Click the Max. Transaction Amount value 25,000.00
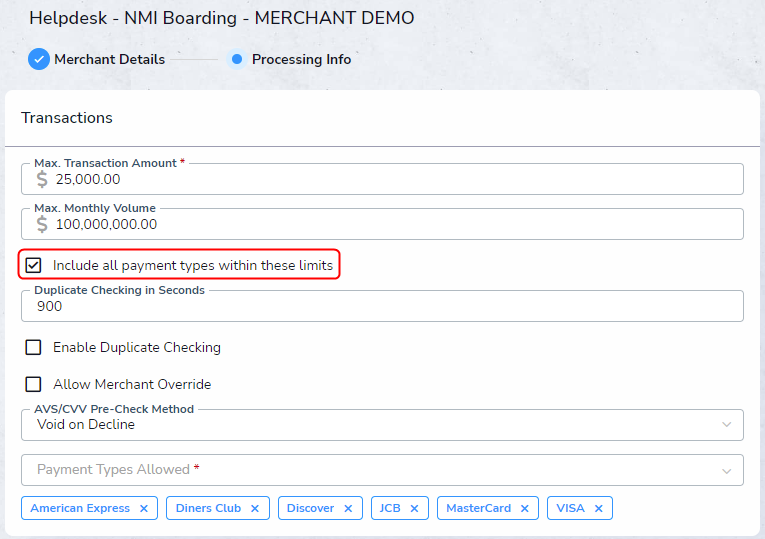The width and height of the screenshot is (765, 539). [88, 179]
